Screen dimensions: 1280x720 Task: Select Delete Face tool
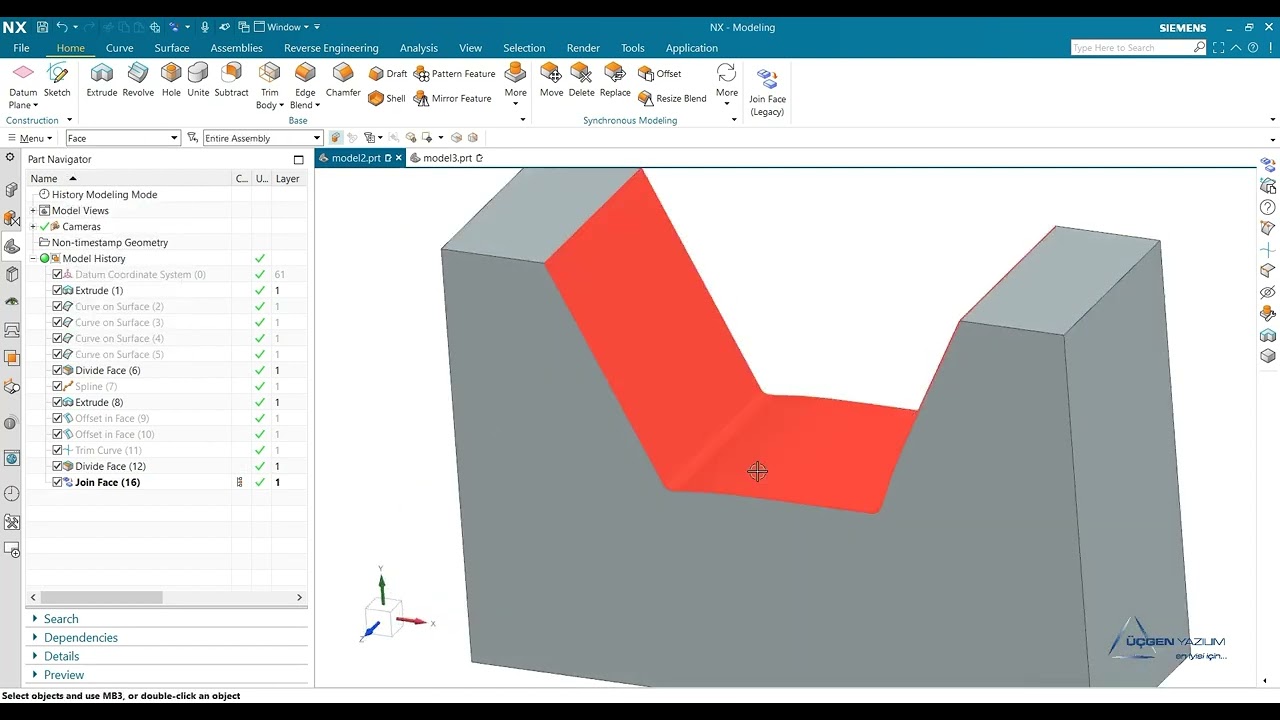tap(581, 80)
